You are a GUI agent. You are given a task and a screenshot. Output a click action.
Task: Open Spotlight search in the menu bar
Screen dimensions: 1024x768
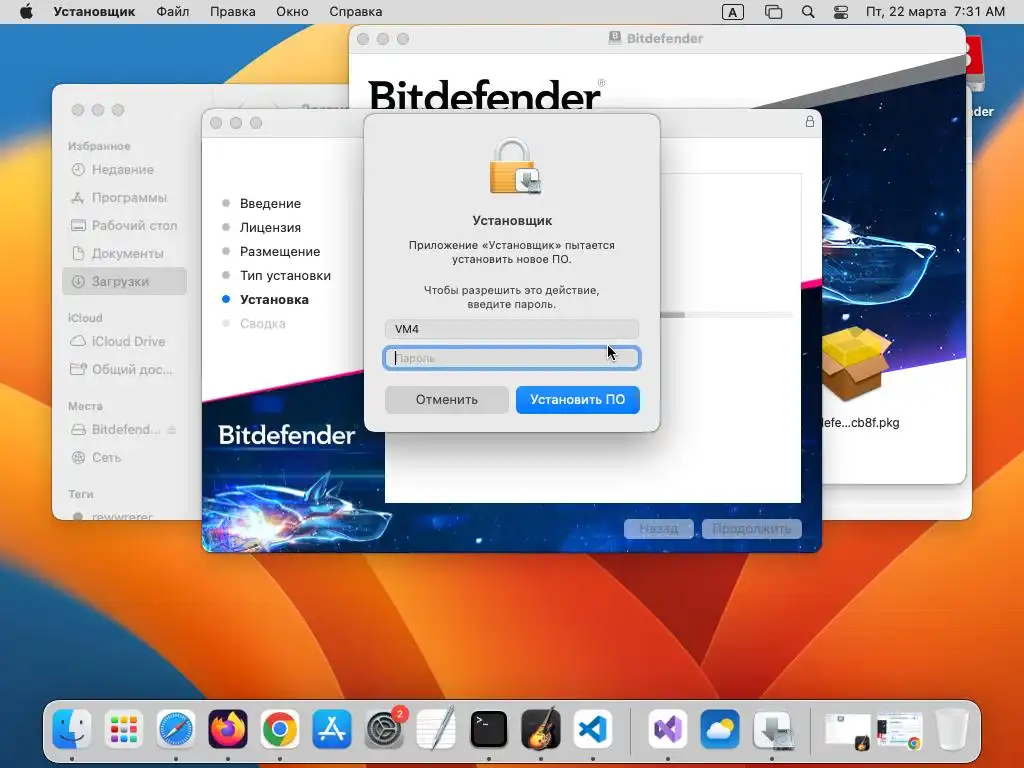point(808,12)
